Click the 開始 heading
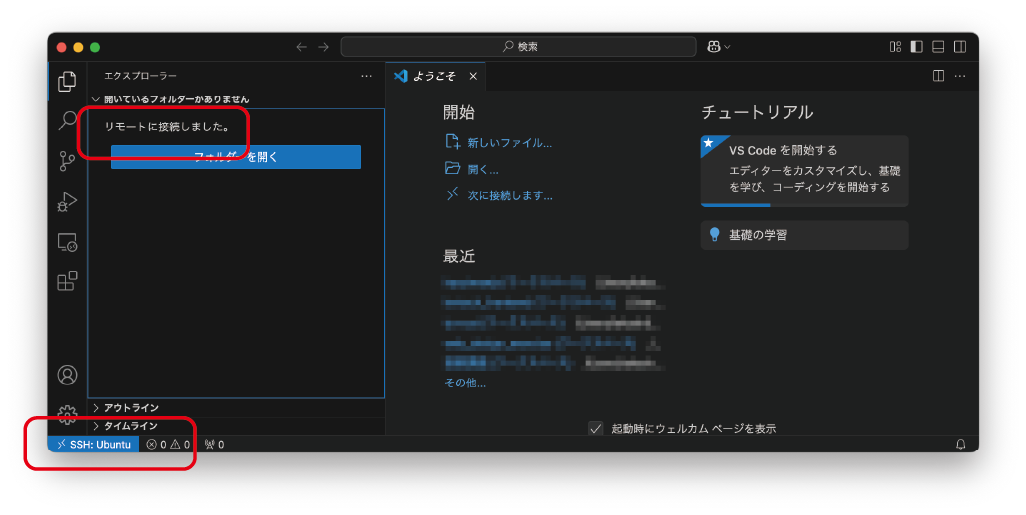This screenshot has height=515, width=1026. 459,113
